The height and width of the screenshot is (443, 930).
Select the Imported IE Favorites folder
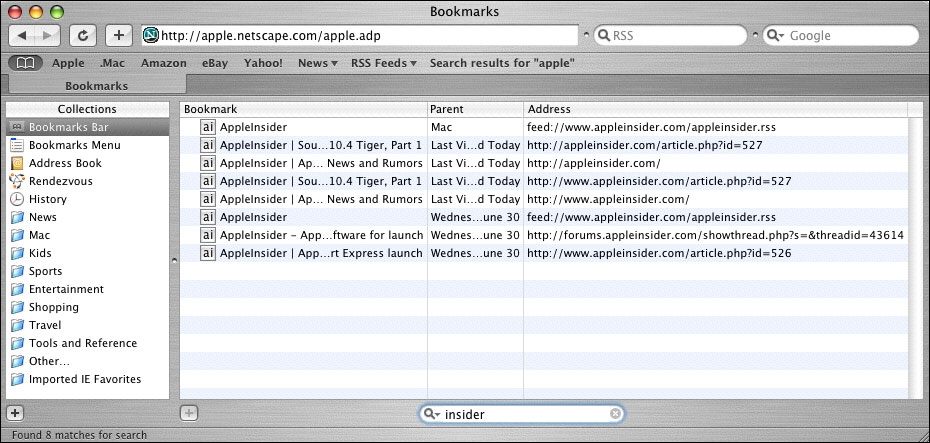(x=84, y=379)
